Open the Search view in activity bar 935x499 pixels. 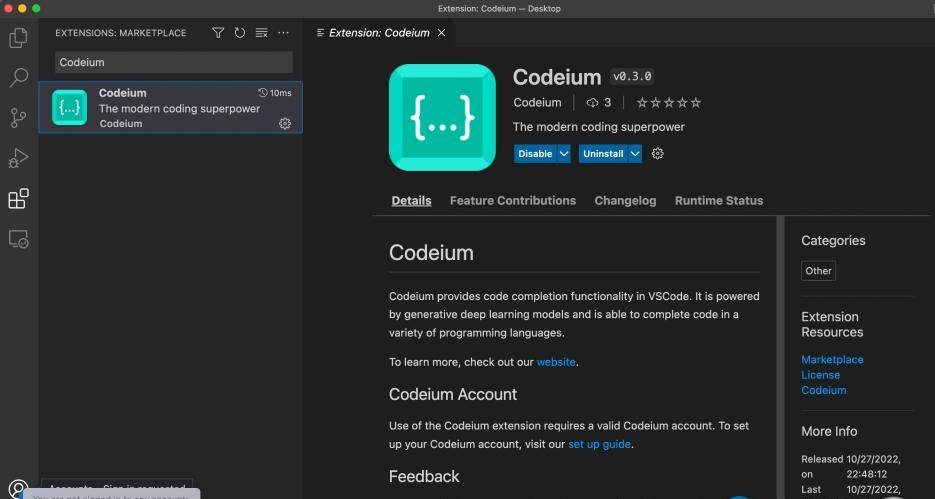point(18,78)
